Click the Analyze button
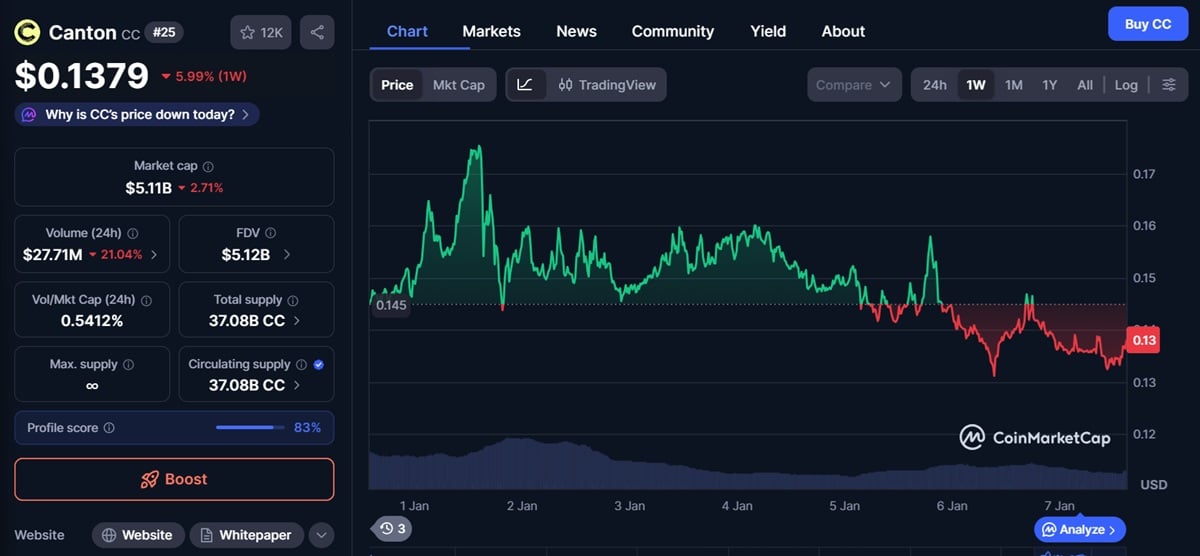 (1080, 529)
